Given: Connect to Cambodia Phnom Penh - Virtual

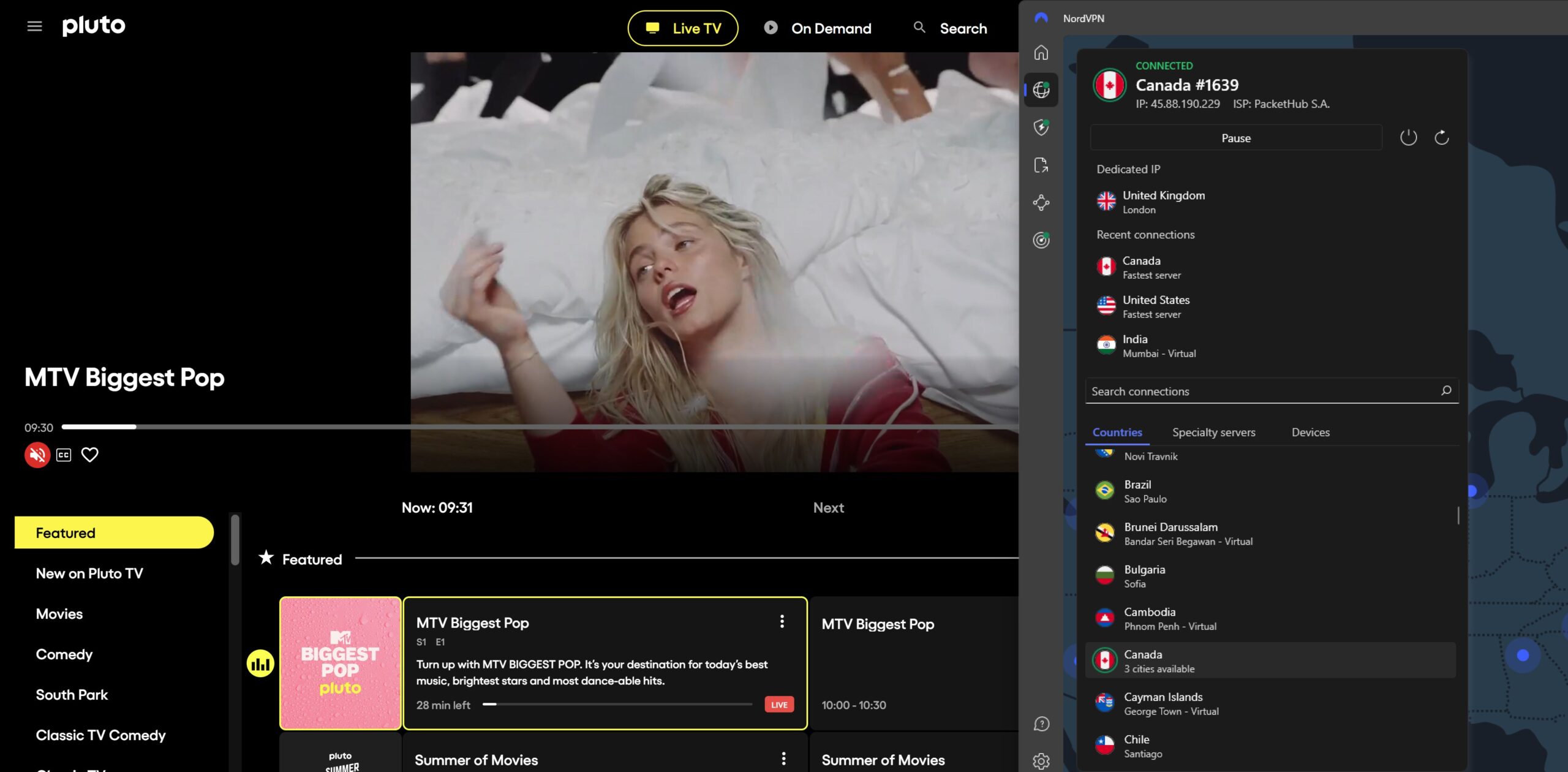Looking at the screenshot, I should (1270, 618).
